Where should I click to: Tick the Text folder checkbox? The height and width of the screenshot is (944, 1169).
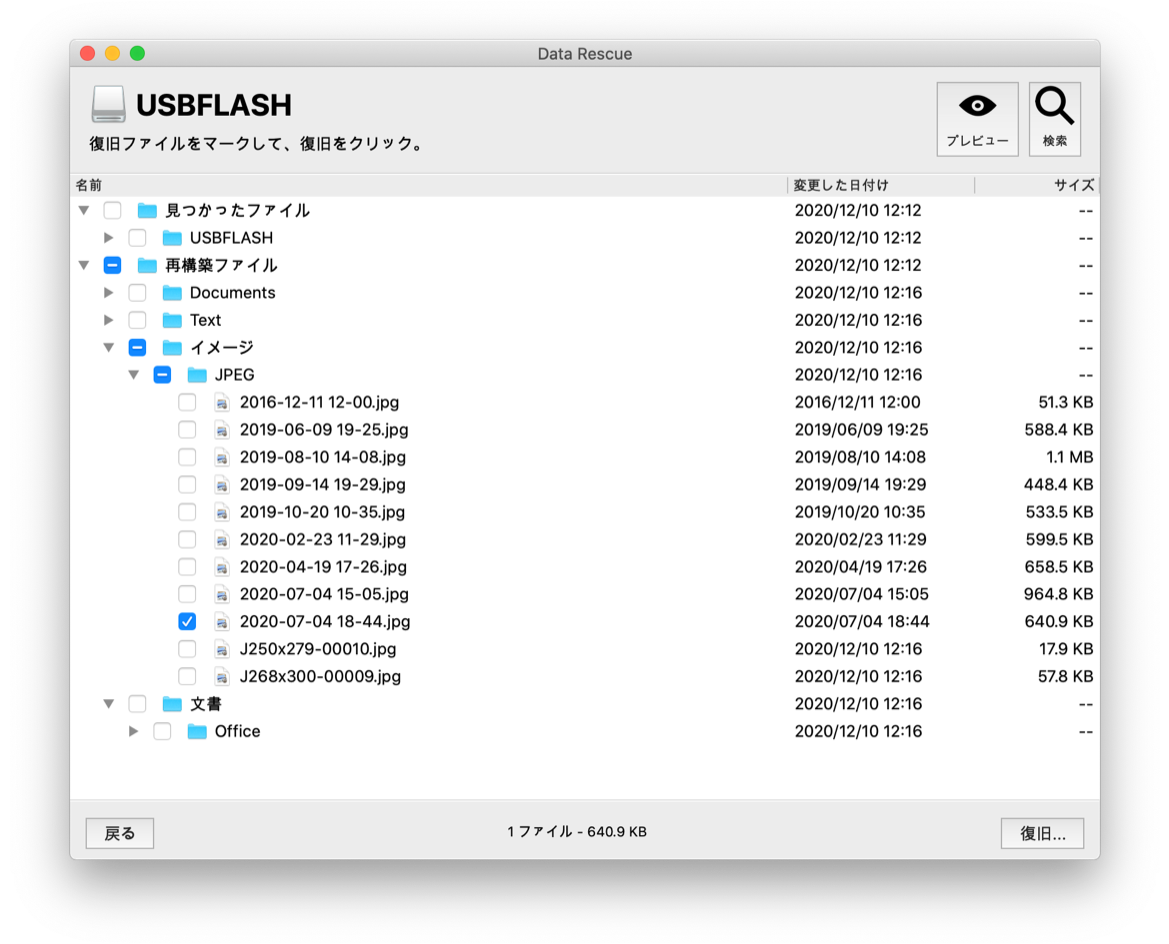tap(138, 320)
